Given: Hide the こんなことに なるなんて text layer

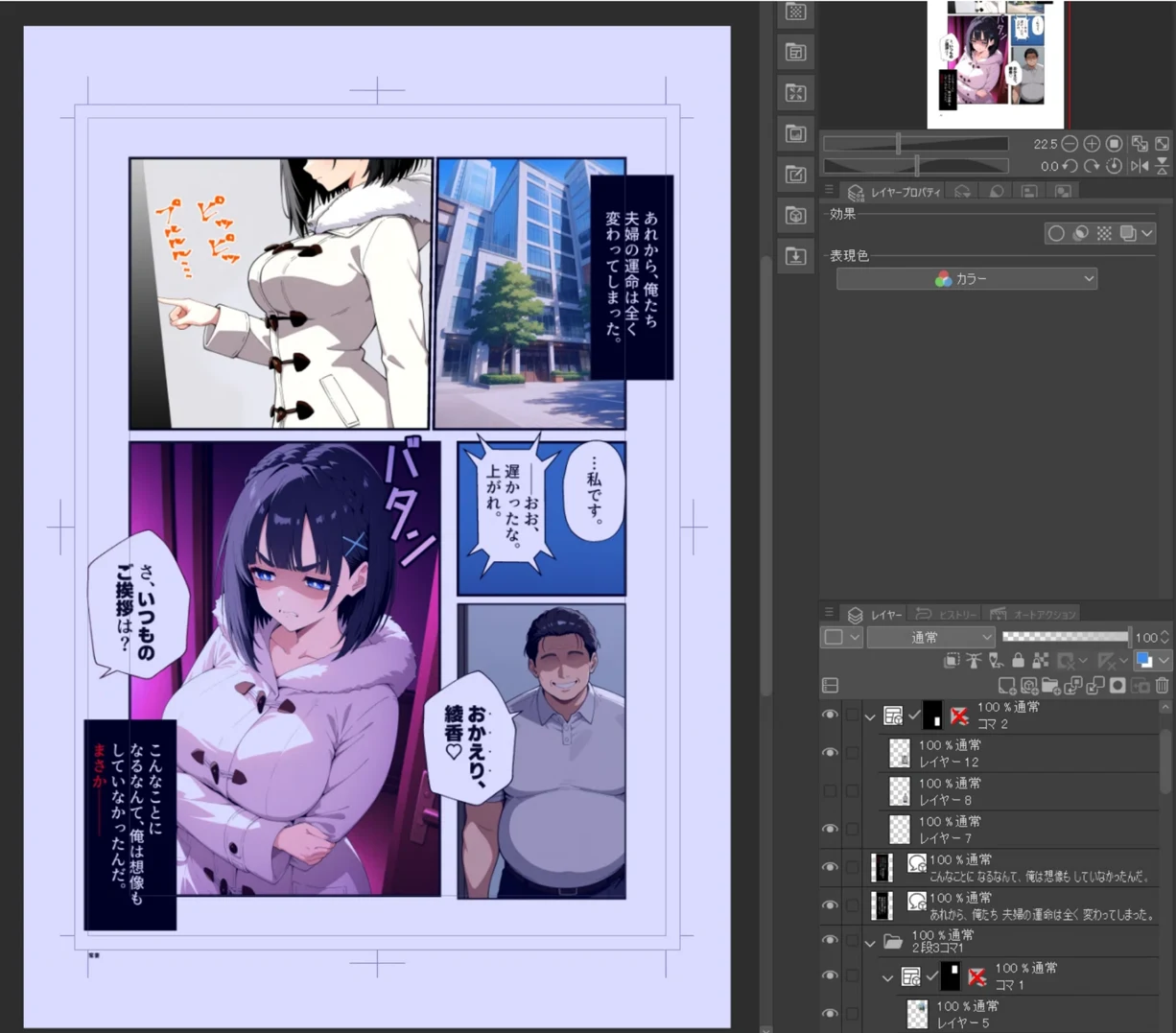Looking at the screenshot, I should coord(830,867).
